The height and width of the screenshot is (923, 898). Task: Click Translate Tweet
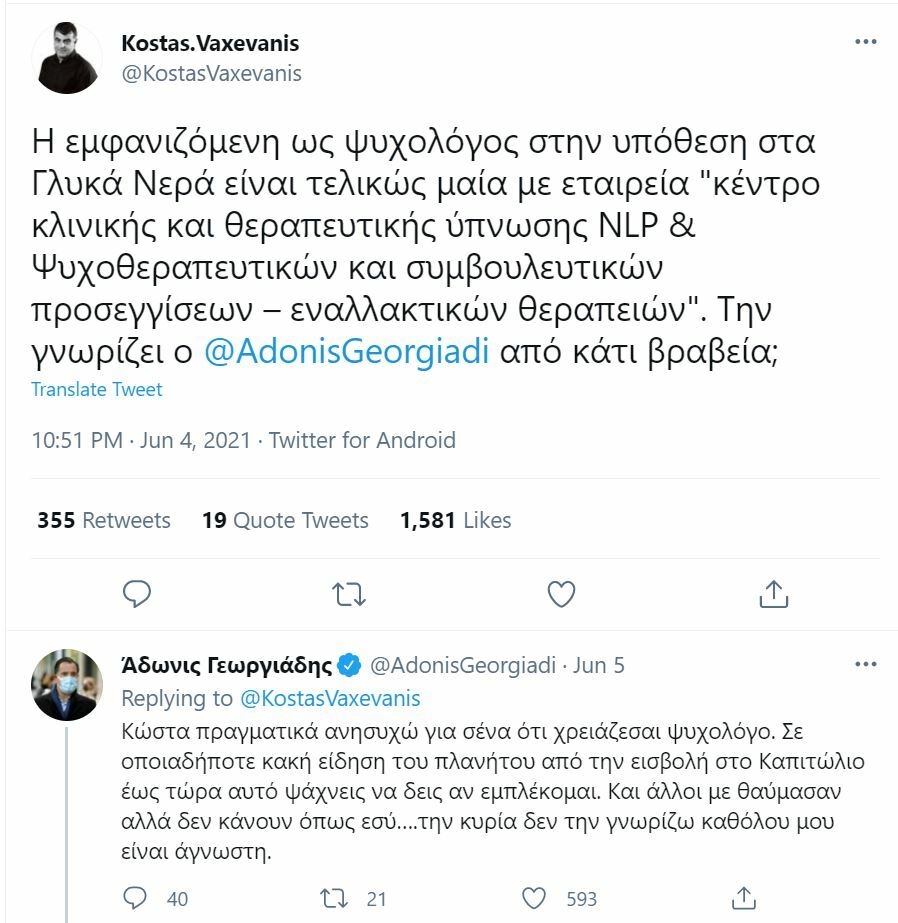point(97,390)
